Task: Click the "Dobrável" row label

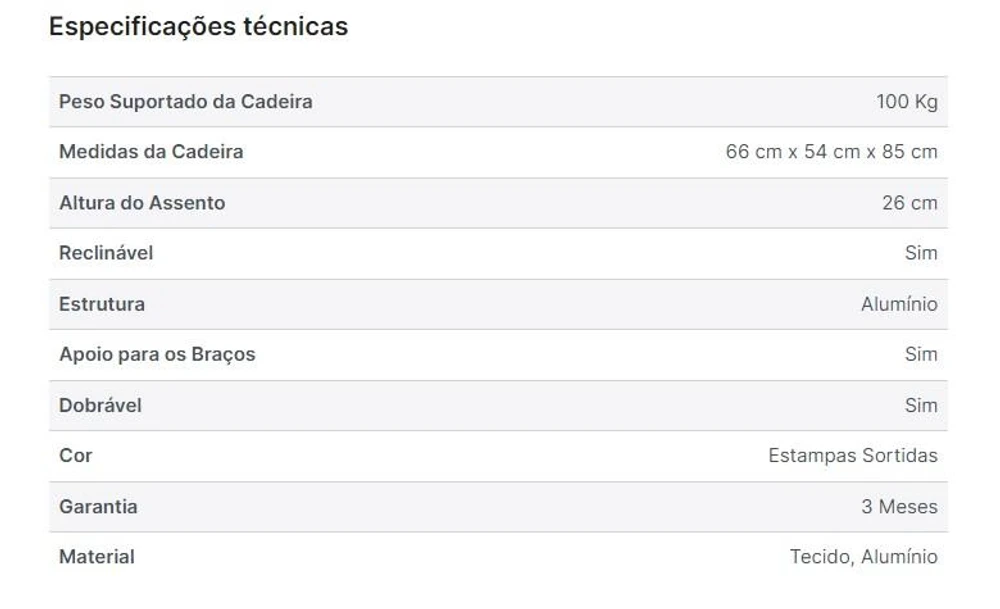Action: [100, 405]
